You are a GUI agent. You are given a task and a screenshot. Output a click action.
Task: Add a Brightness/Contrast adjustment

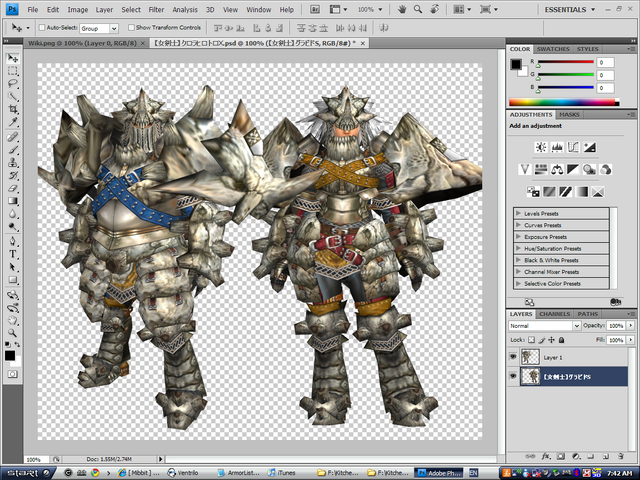click(x=541, y=147)
